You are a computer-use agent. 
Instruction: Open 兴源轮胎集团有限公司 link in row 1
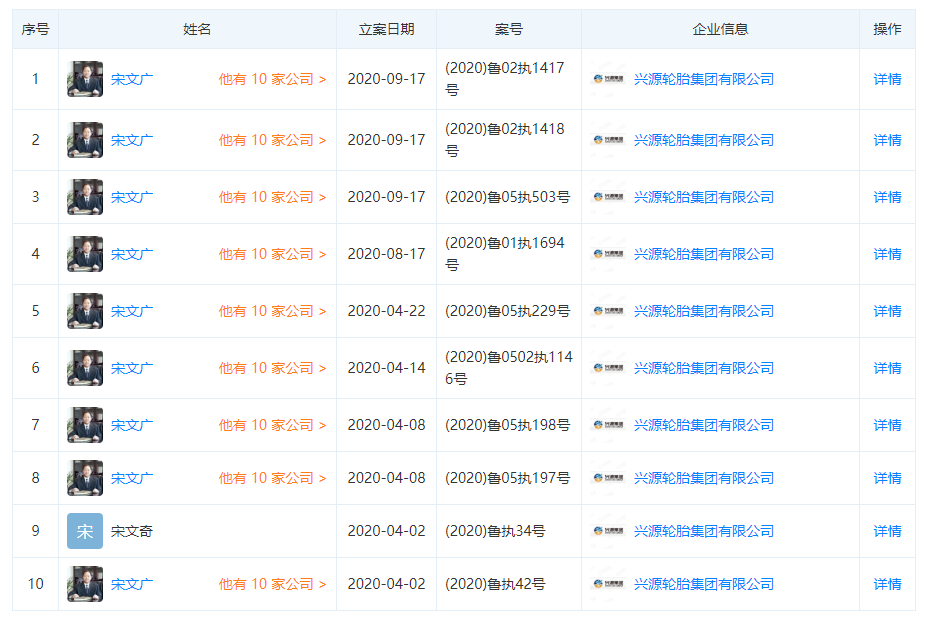[x=703, y=79]
